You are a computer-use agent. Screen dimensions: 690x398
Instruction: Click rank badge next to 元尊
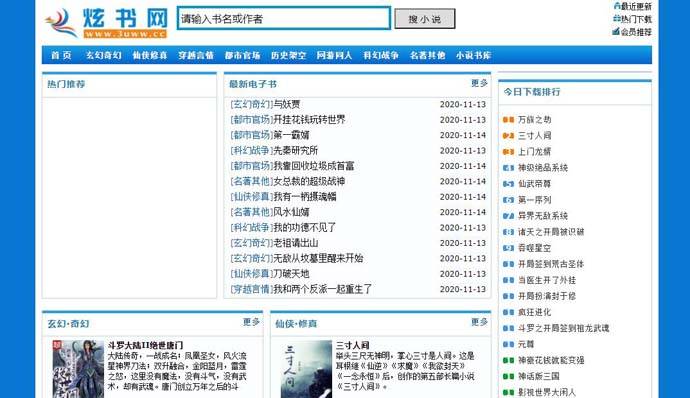tap(508, 344)
